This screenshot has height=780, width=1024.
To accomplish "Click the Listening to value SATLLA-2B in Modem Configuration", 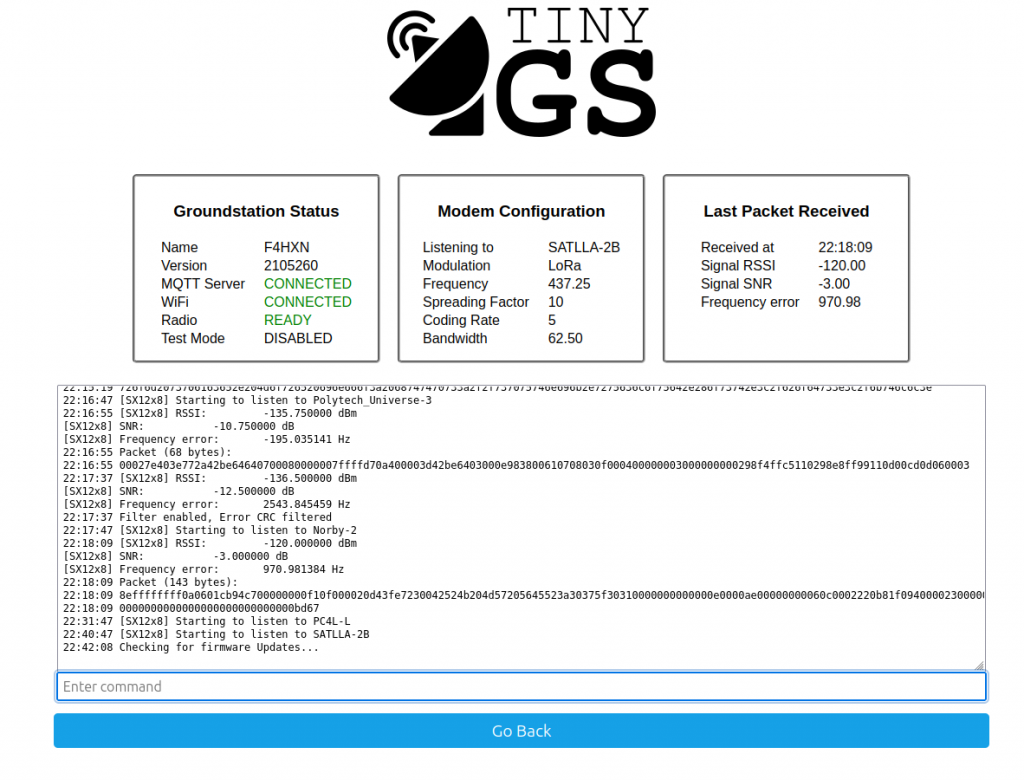I will pyautogui.click(x=584, y=248).
